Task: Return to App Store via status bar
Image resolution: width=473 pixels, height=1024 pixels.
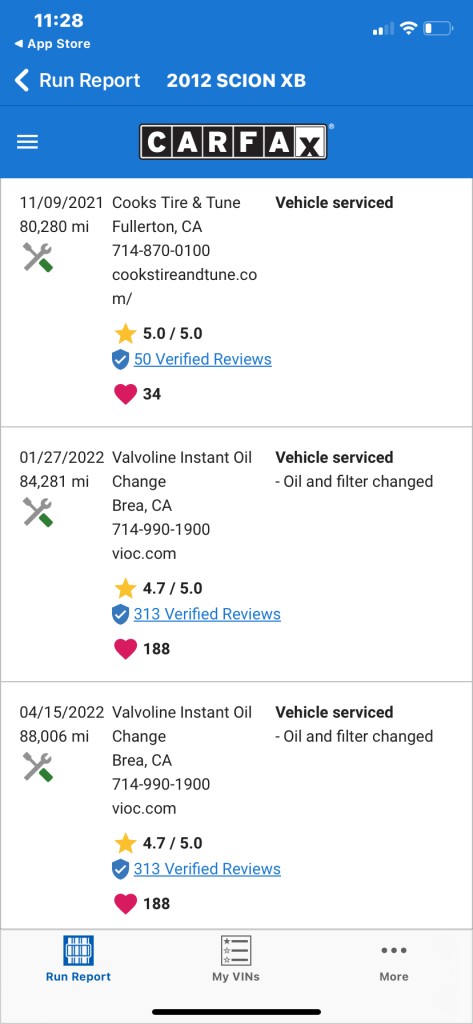Action: (x=52, y=44)
